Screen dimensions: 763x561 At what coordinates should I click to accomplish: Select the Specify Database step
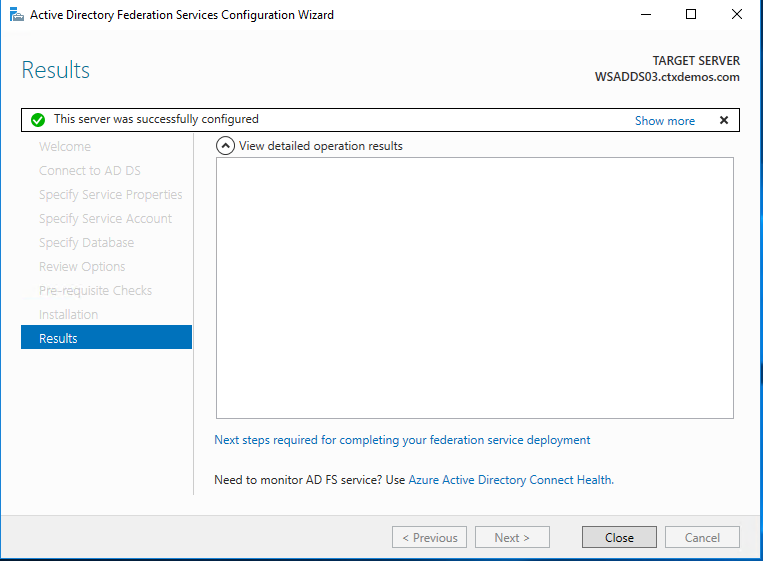(86, 243)
